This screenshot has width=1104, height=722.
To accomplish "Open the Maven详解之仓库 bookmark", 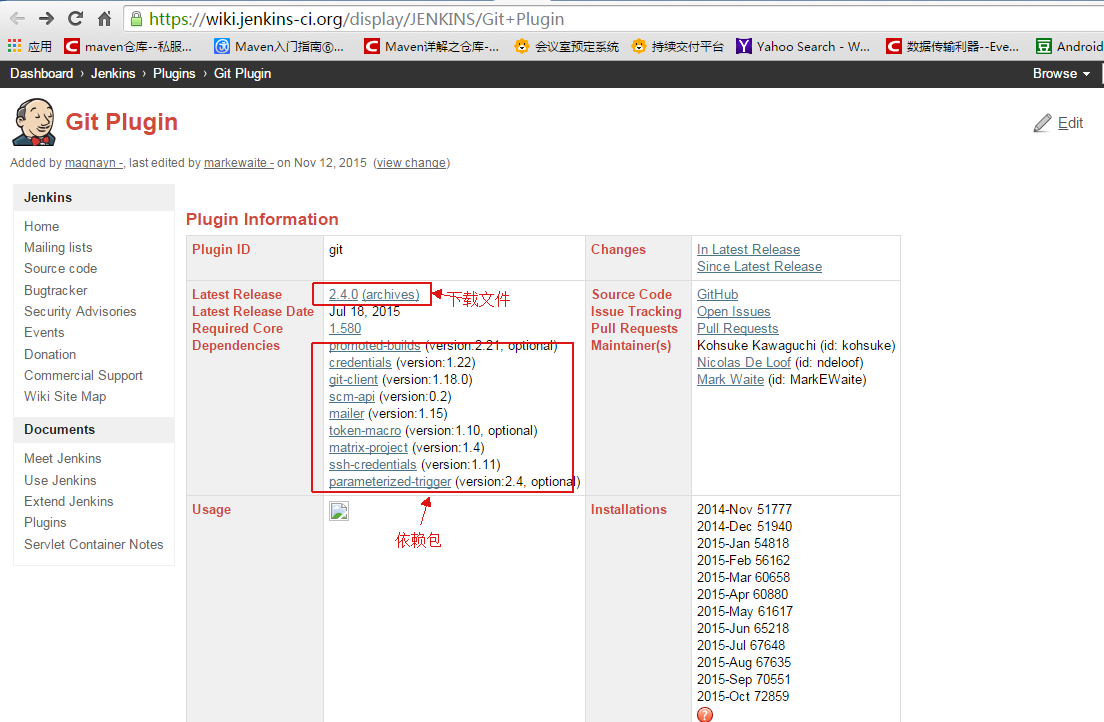I will [432, 46].
